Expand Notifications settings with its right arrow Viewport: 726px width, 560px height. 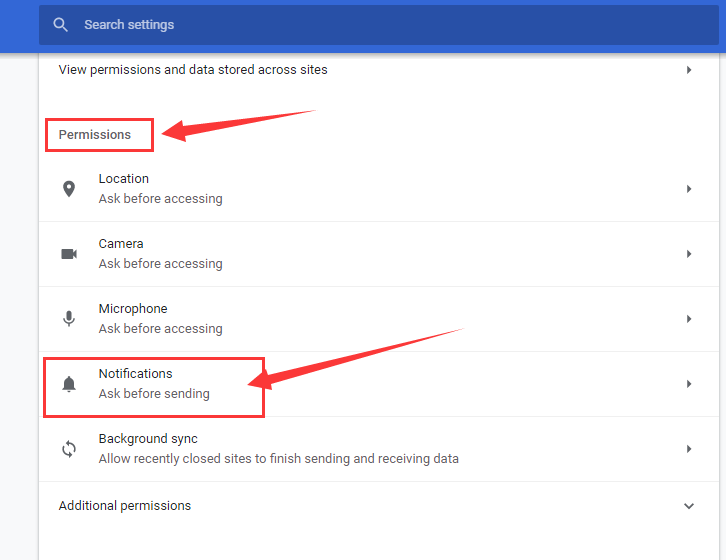tap(689, 384)
